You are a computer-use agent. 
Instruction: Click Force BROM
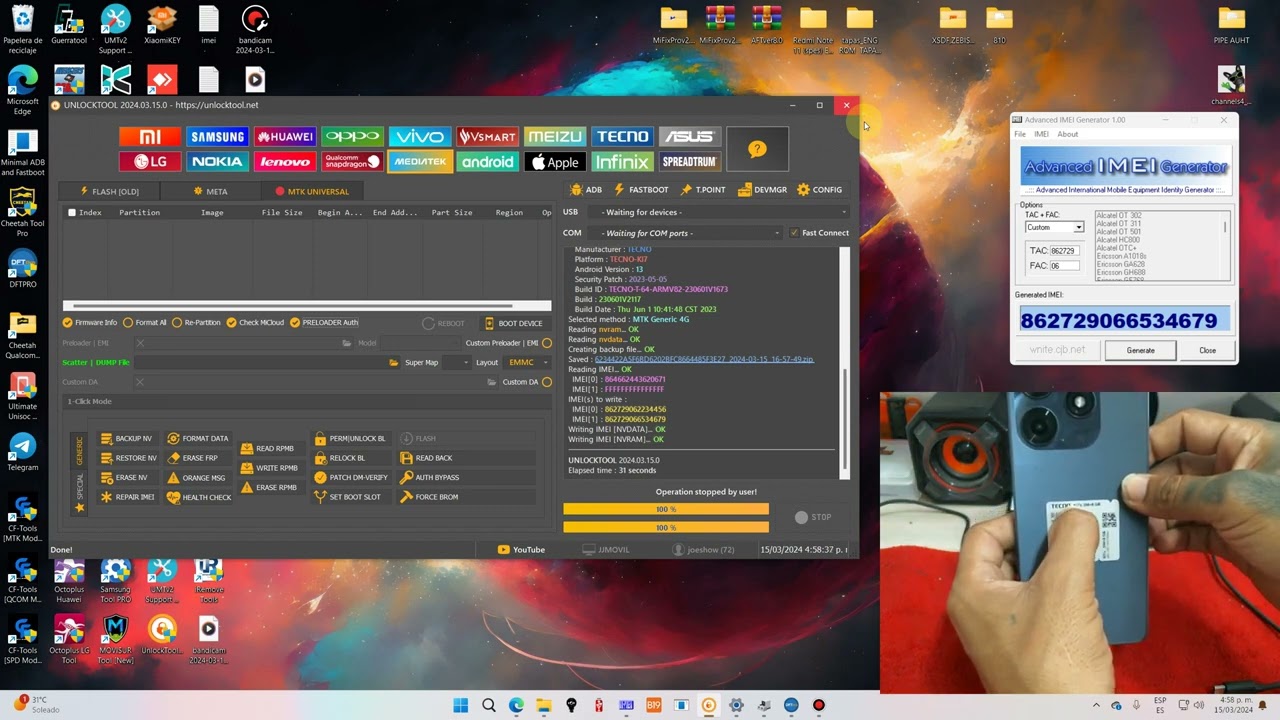tap(429, 497)
